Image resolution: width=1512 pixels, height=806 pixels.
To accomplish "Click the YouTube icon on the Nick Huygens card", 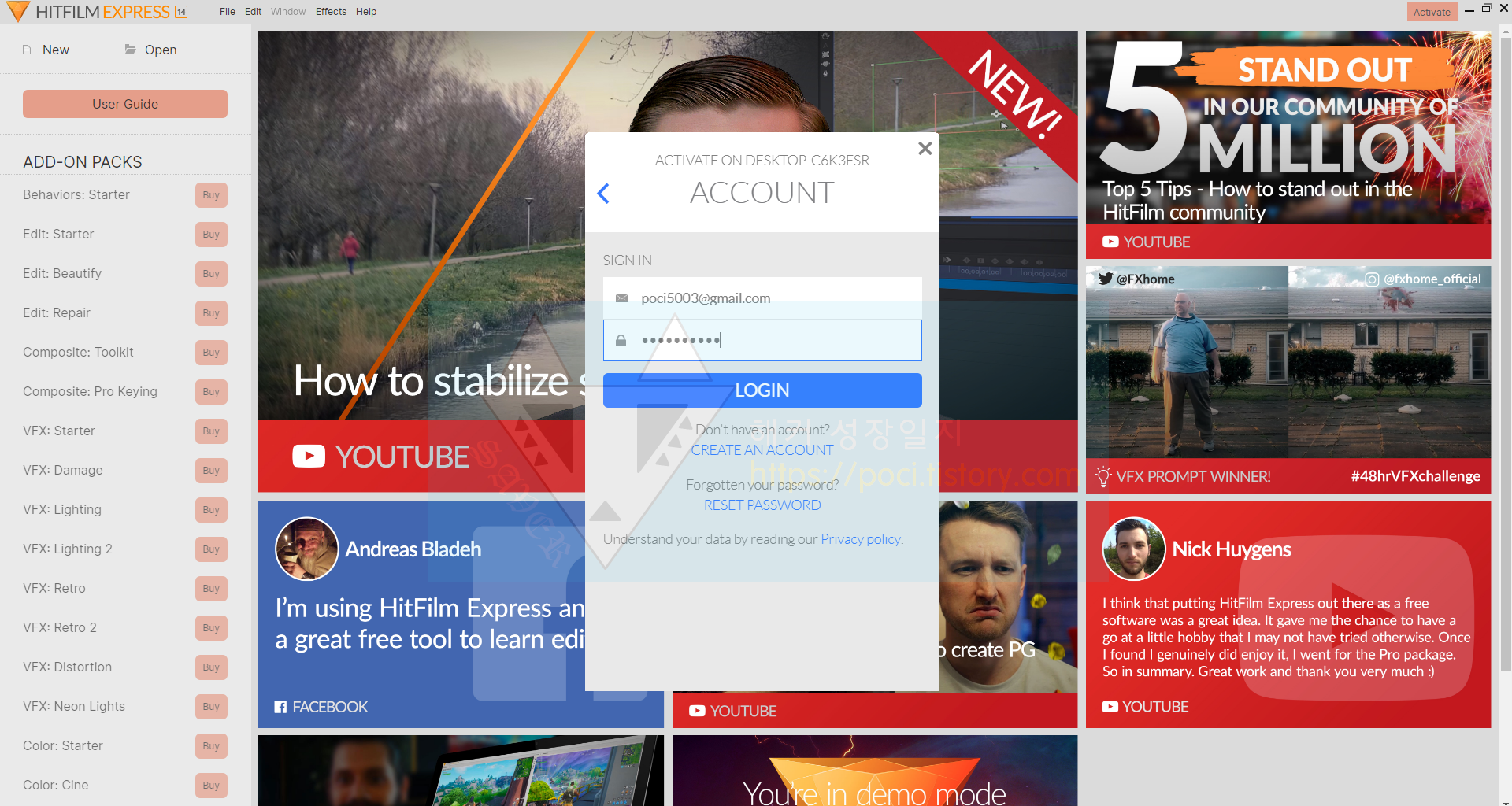I will pos(1110,707).
